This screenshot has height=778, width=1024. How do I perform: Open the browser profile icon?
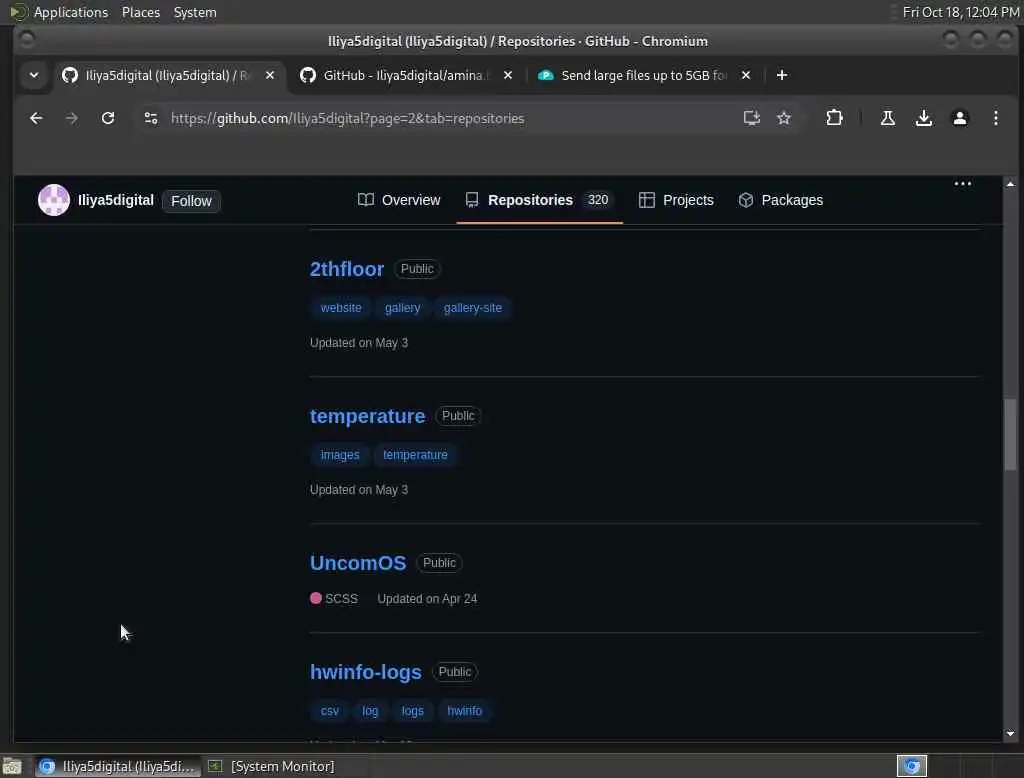tap(959, 118)
